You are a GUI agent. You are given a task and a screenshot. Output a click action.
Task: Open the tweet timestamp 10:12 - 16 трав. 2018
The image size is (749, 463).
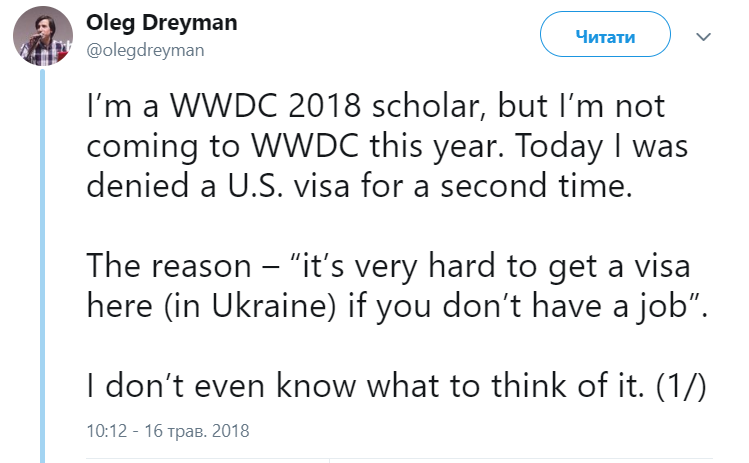(168, 432)
